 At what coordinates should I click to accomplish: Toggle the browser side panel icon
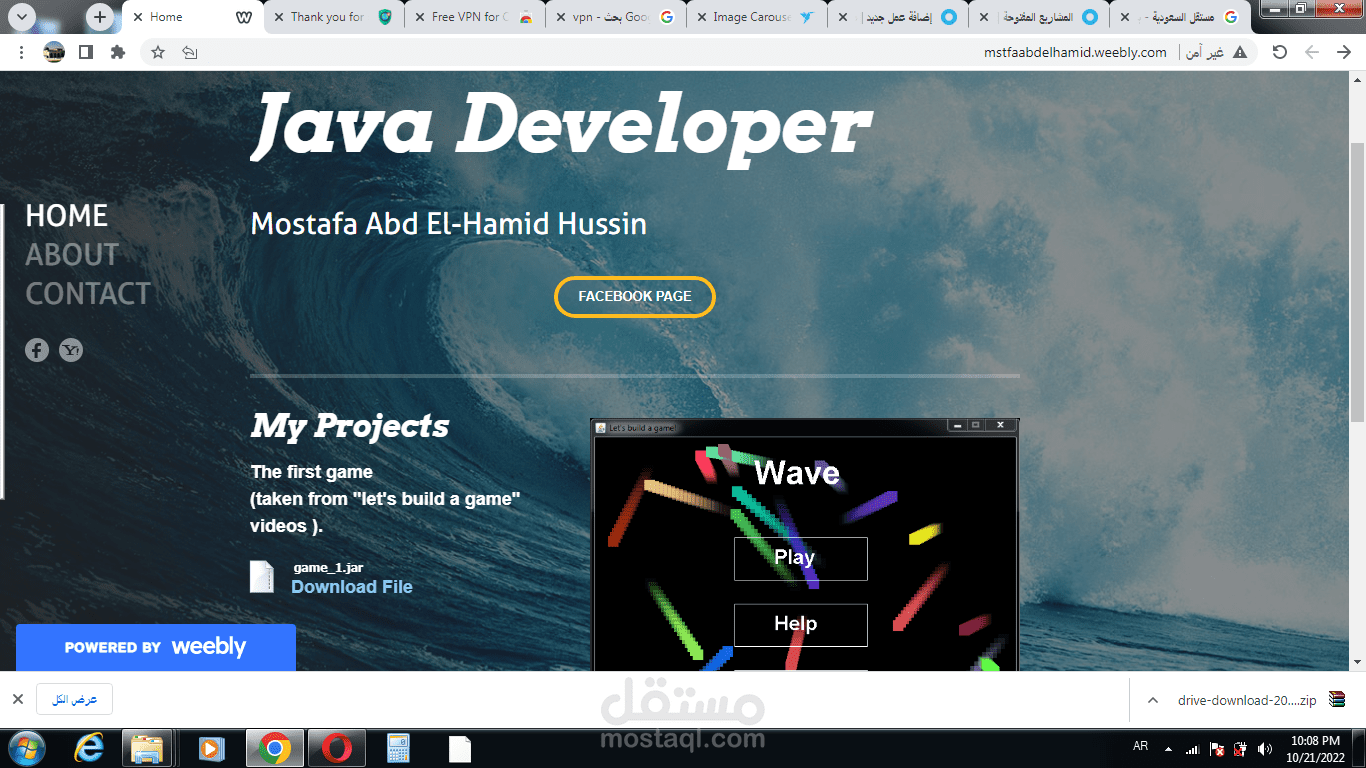tap(86, 52)
